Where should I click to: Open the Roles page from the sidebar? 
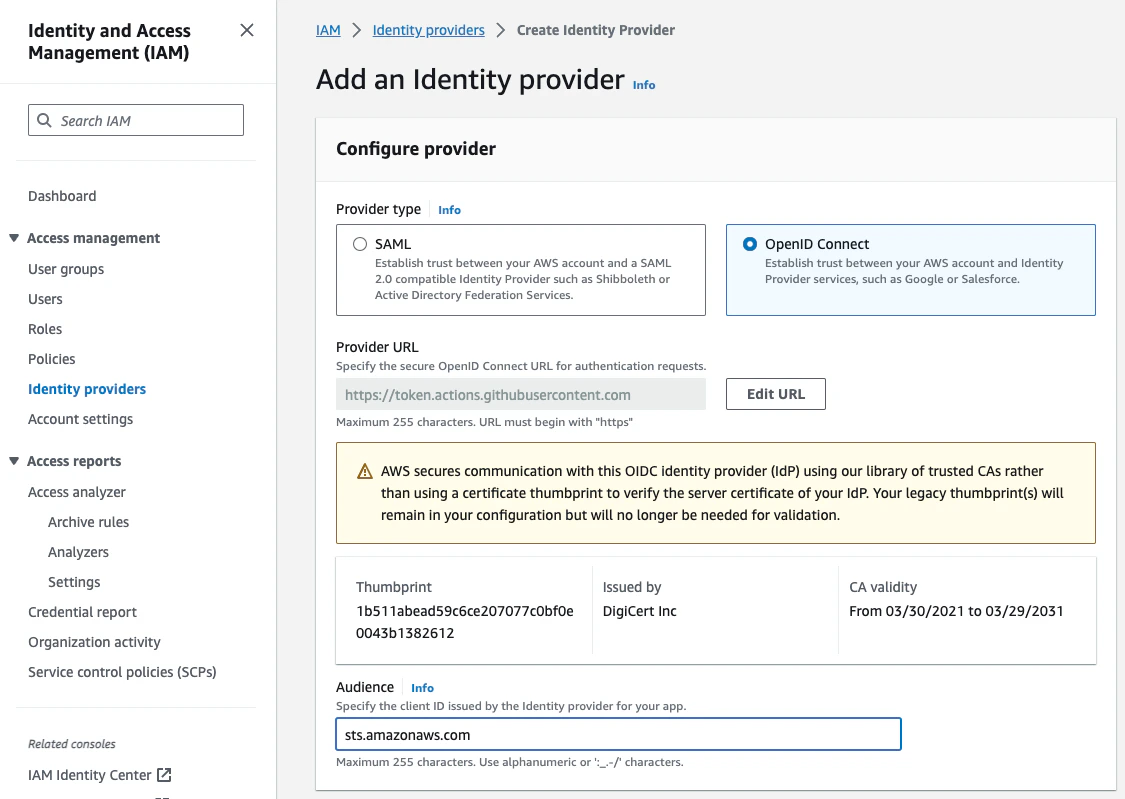point(45,329)
